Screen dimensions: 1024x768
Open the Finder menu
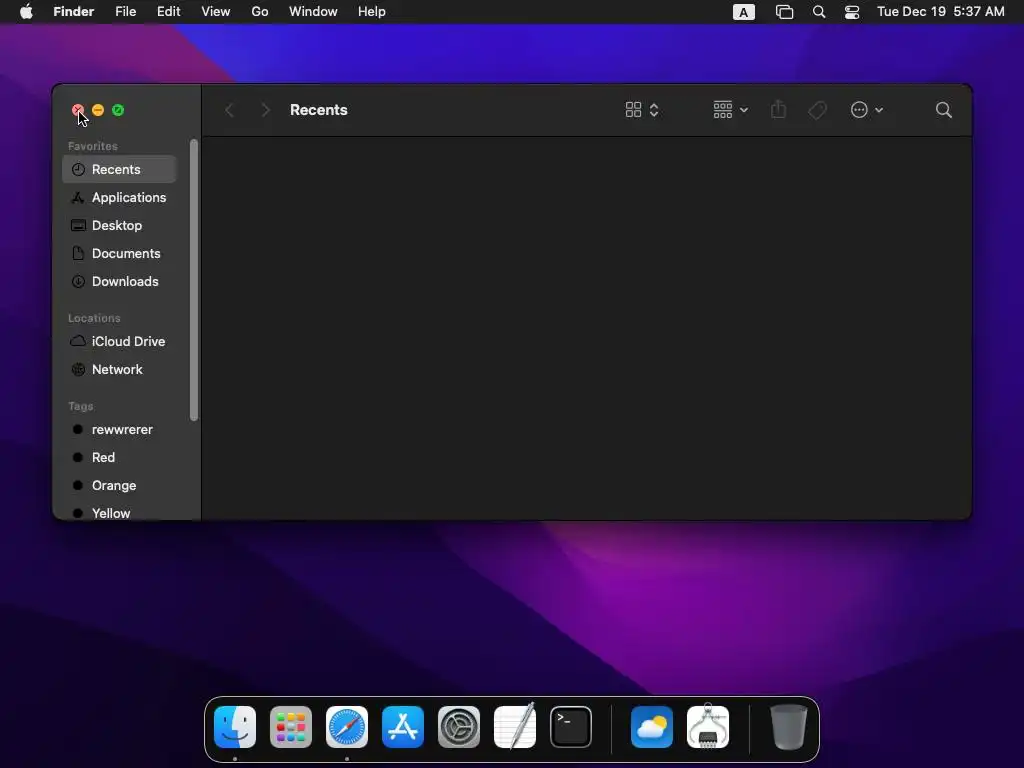74,12
